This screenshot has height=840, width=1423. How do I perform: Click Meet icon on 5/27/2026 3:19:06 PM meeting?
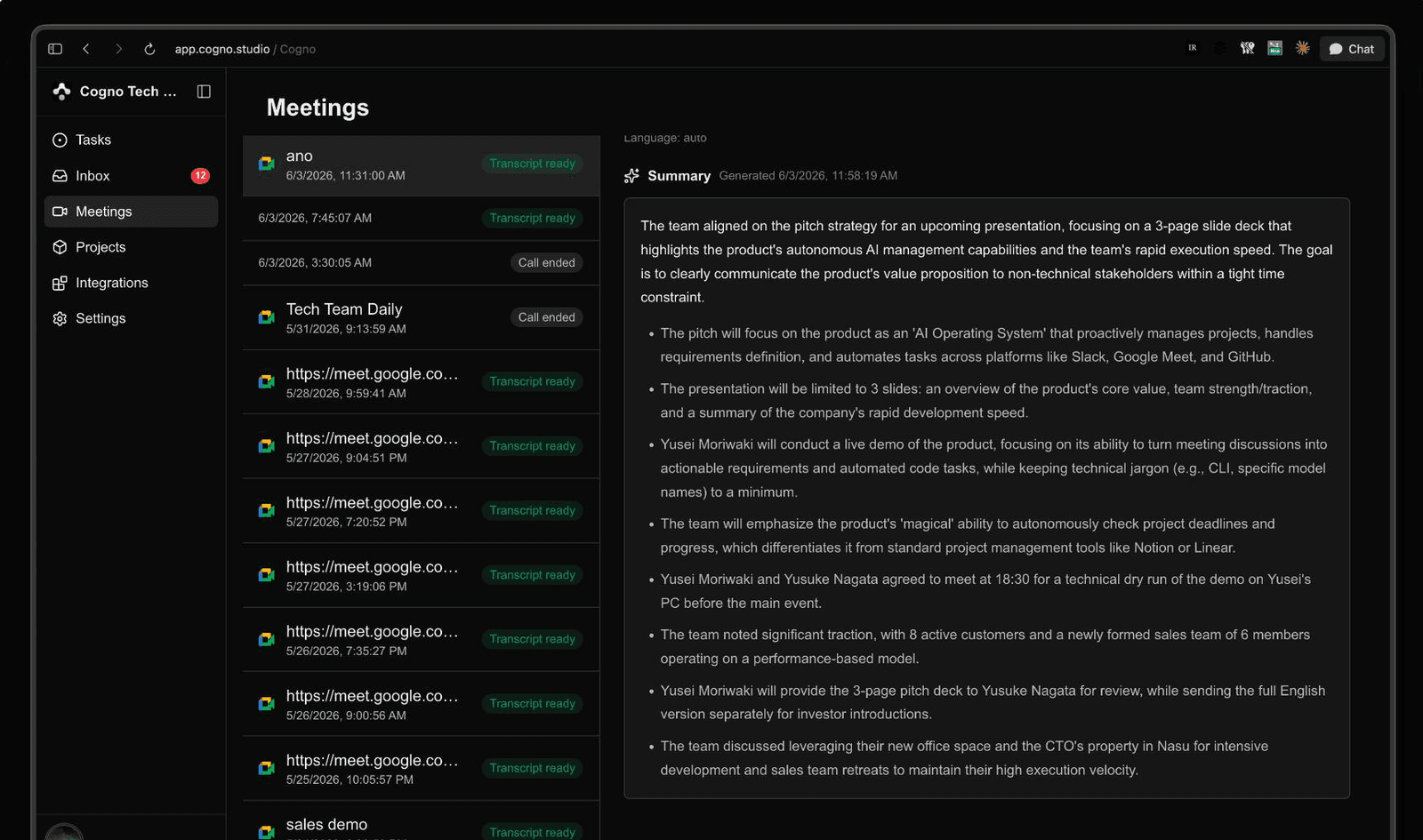(266, 574)
